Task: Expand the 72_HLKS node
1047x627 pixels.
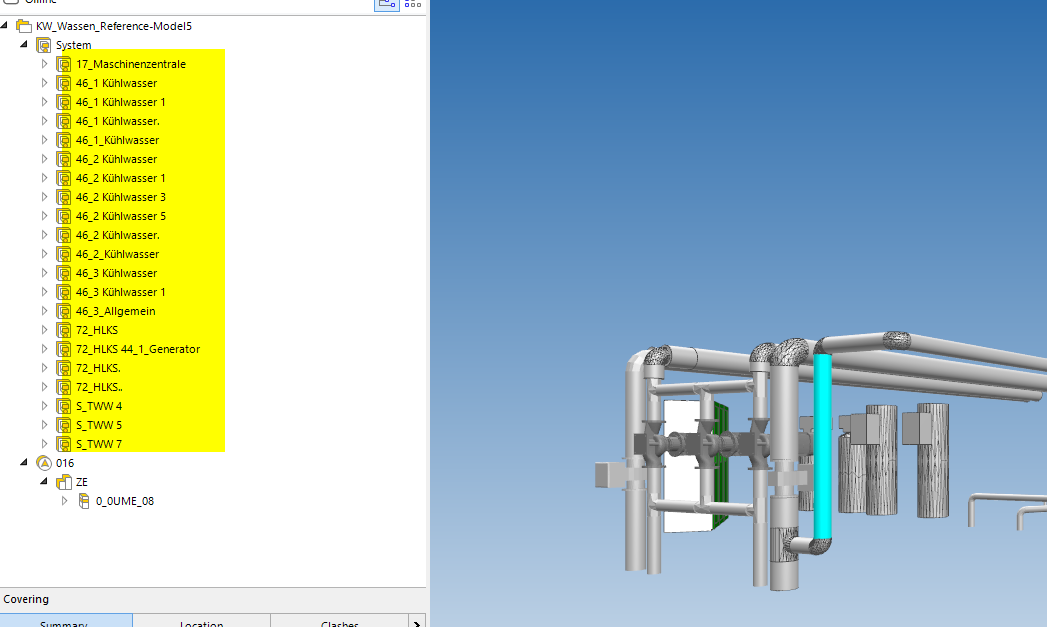Action: (x=45, y=330)
